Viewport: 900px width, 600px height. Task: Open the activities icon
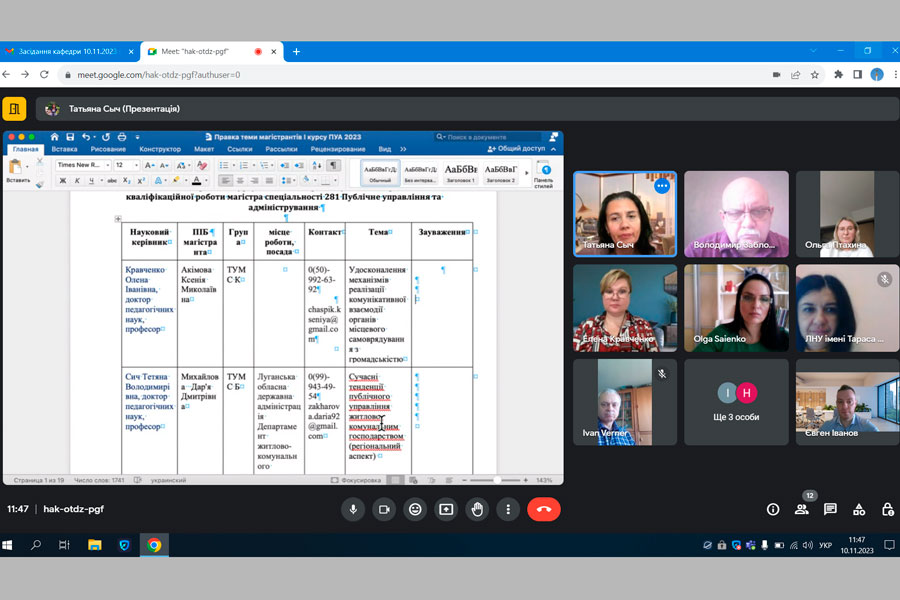(859, 509)
